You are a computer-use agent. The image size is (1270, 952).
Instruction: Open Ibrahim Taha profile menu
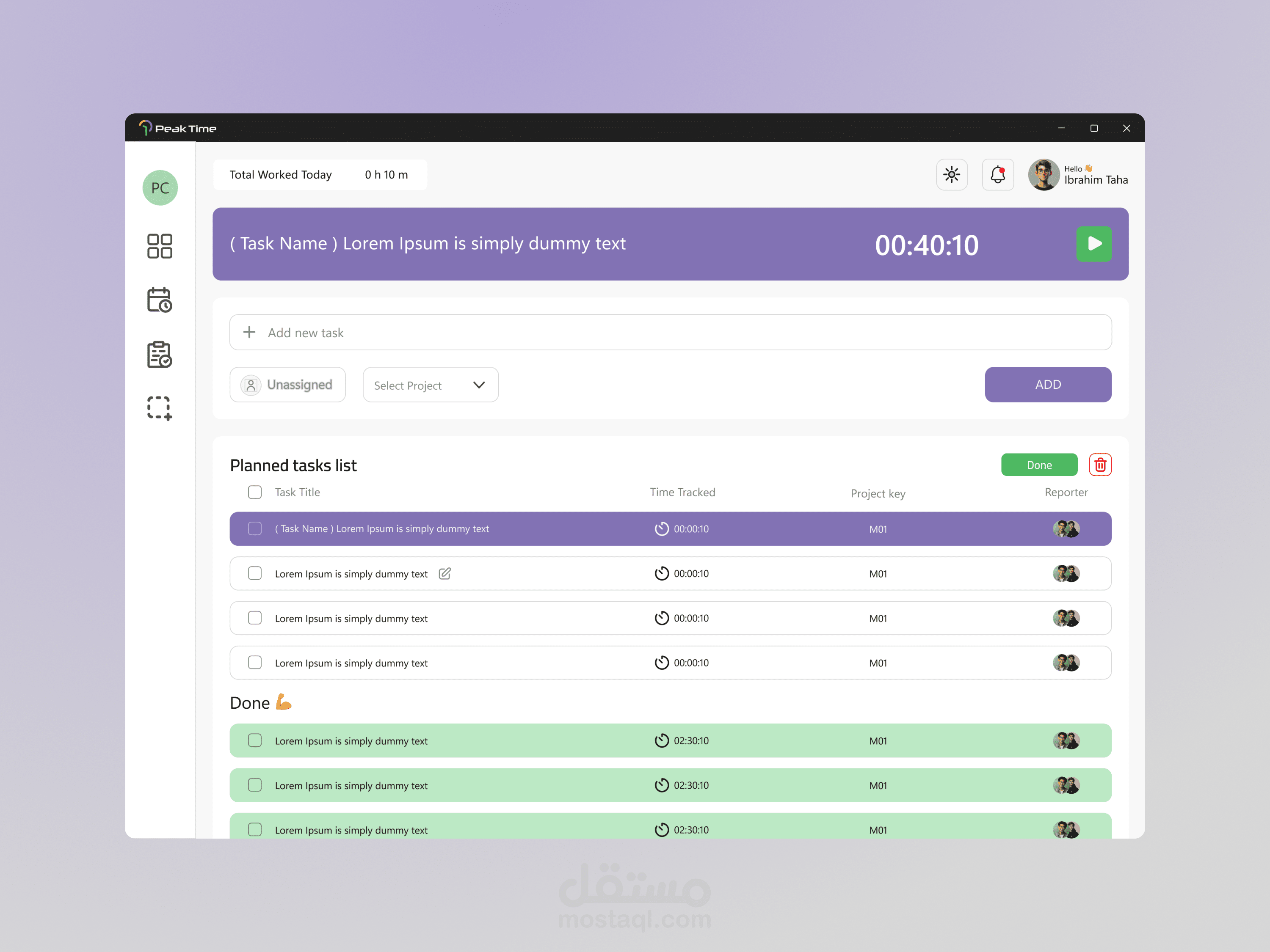[1078, 174]
